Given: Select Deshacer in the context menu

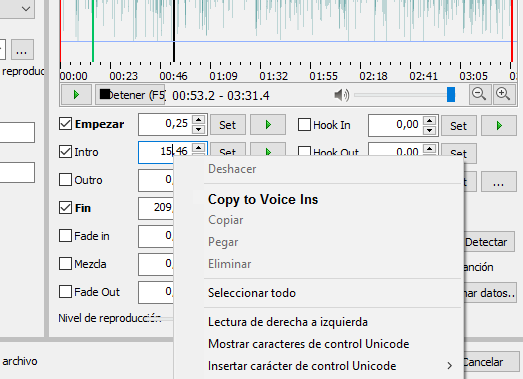Looking at the screenshot, I should (x=232, y=169).
